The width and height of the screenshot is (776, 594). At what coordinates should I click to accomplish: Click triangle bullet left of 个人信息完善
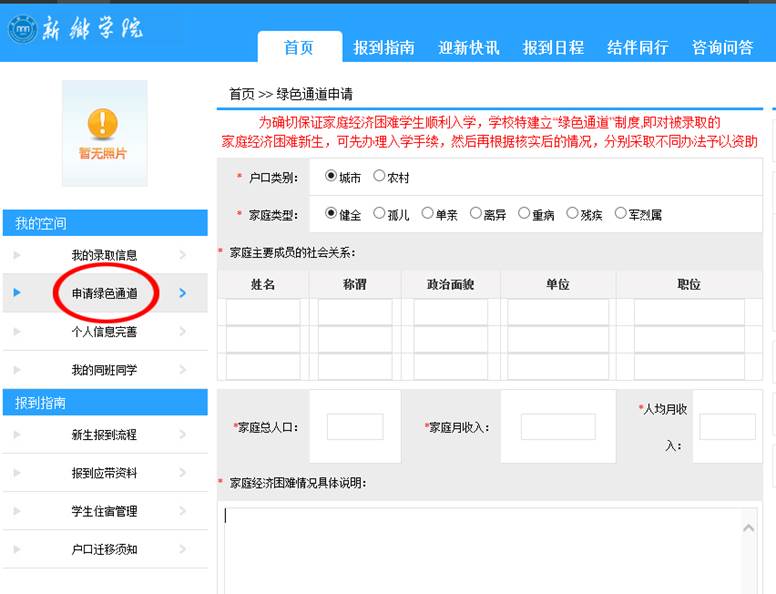[x=17, y=331]
